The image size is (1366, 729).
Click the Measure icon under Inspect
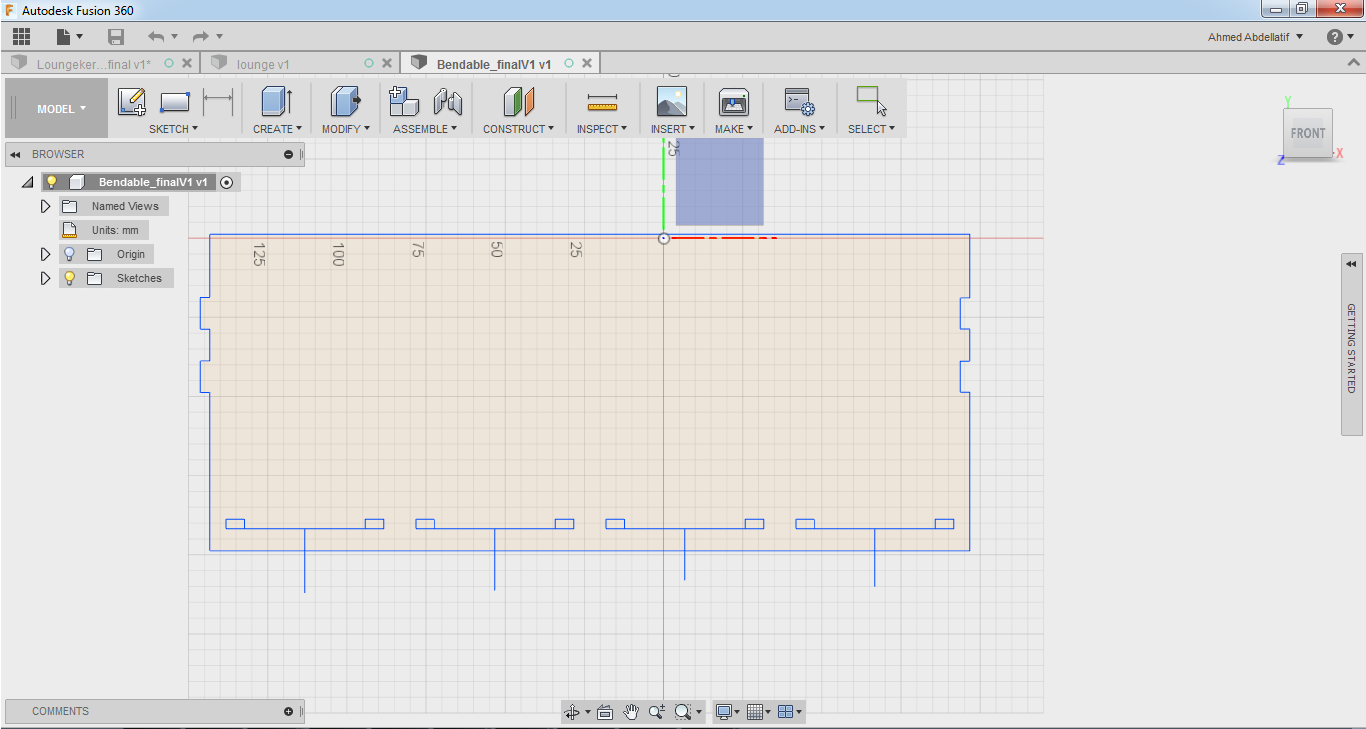[602, 102]
